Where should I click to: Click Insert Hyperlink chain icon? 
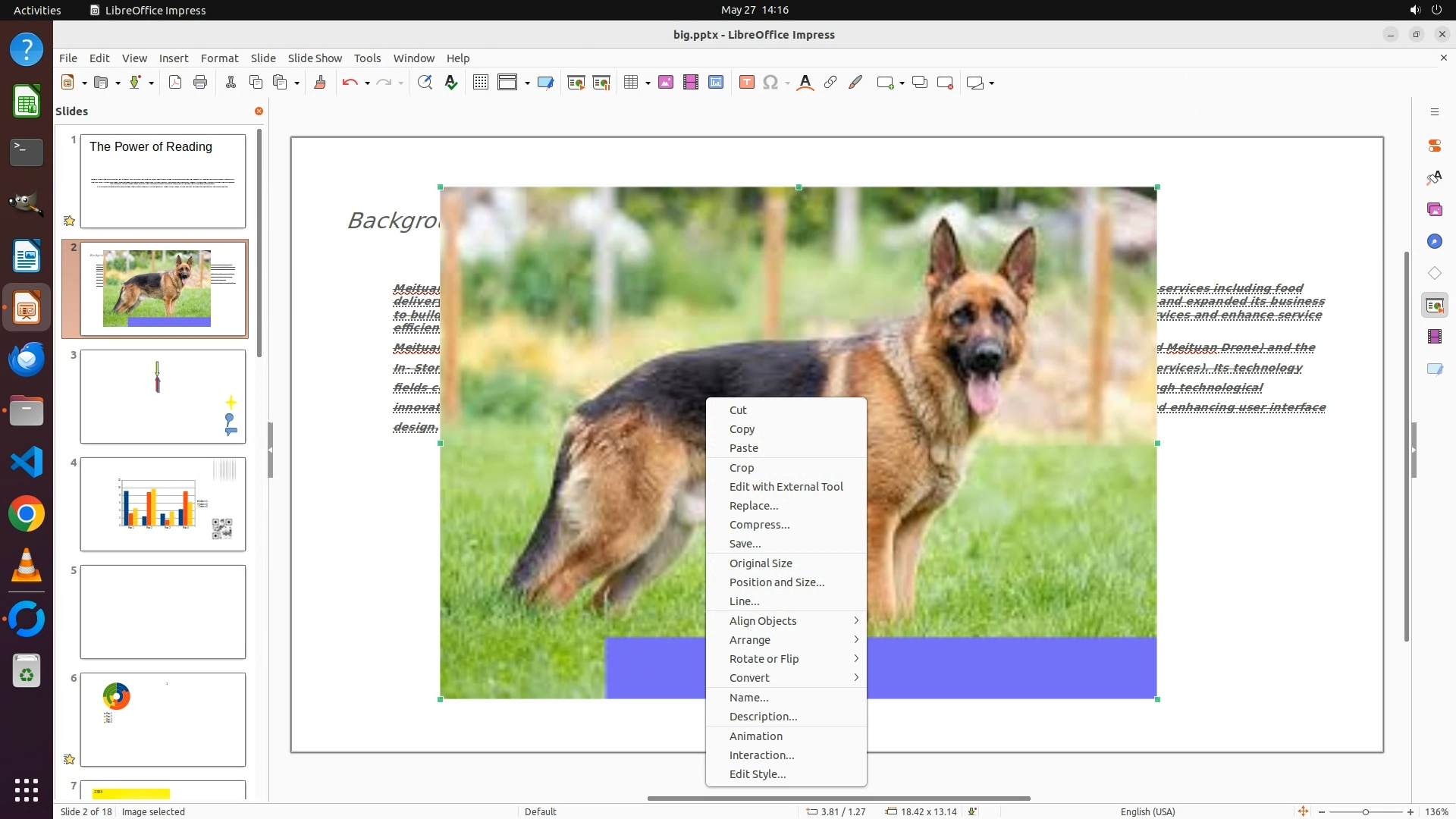(x=830, y=83)
